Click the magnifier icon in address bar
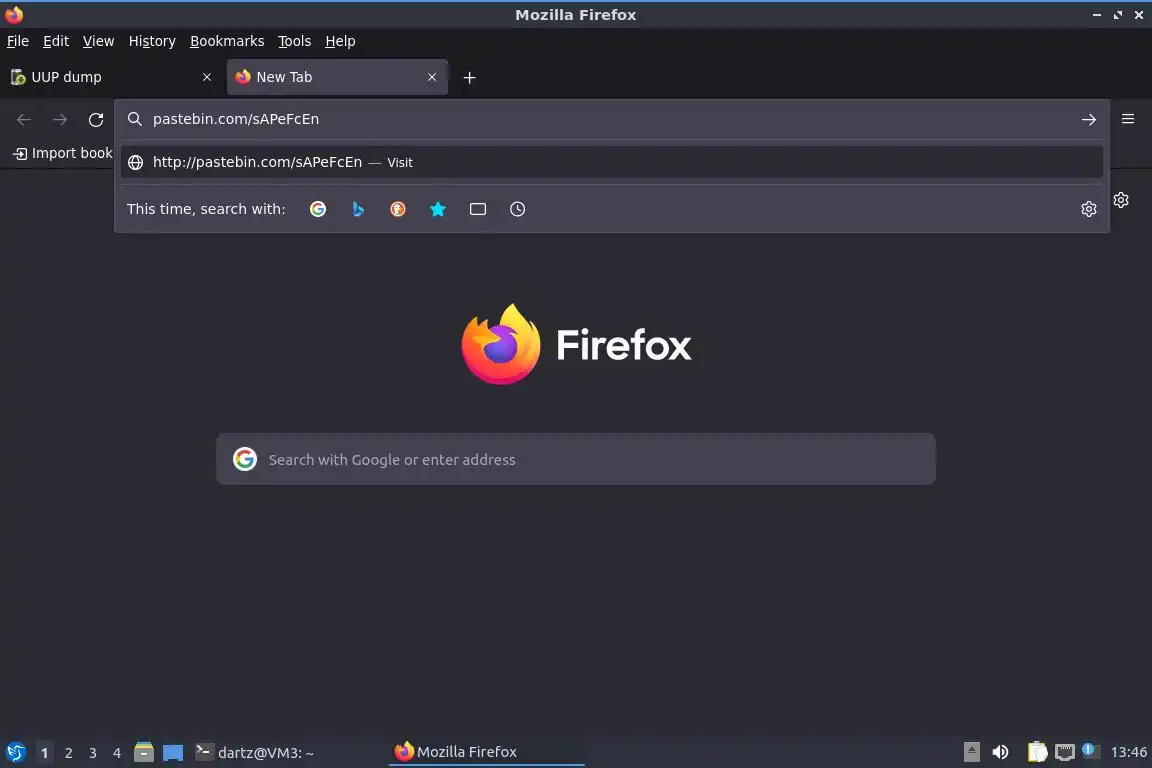This screenshot has height=768, width=1152. pos(134,119)
